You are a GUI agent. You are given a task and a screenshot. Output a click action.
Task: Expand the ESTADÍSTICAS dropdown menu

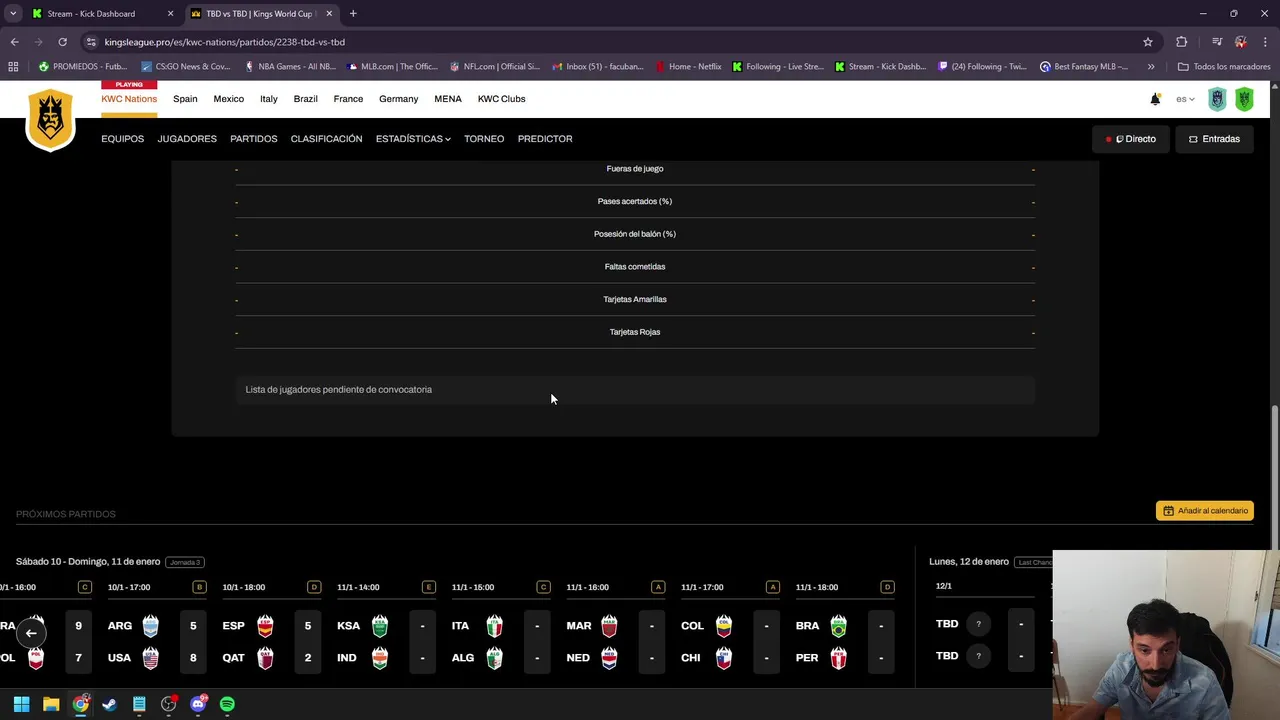413,139
